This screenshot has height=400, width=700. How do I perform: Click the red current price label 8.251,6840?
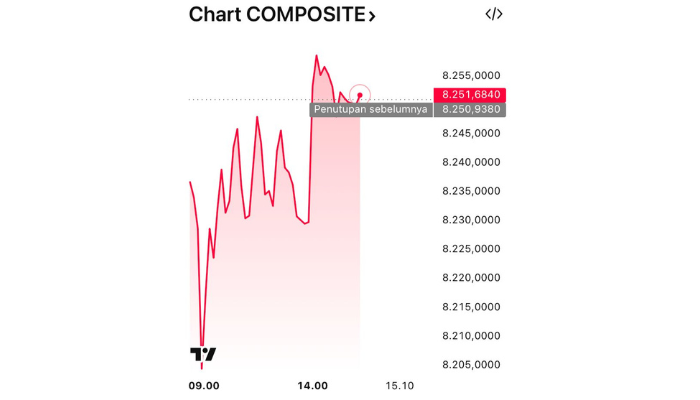470,94
